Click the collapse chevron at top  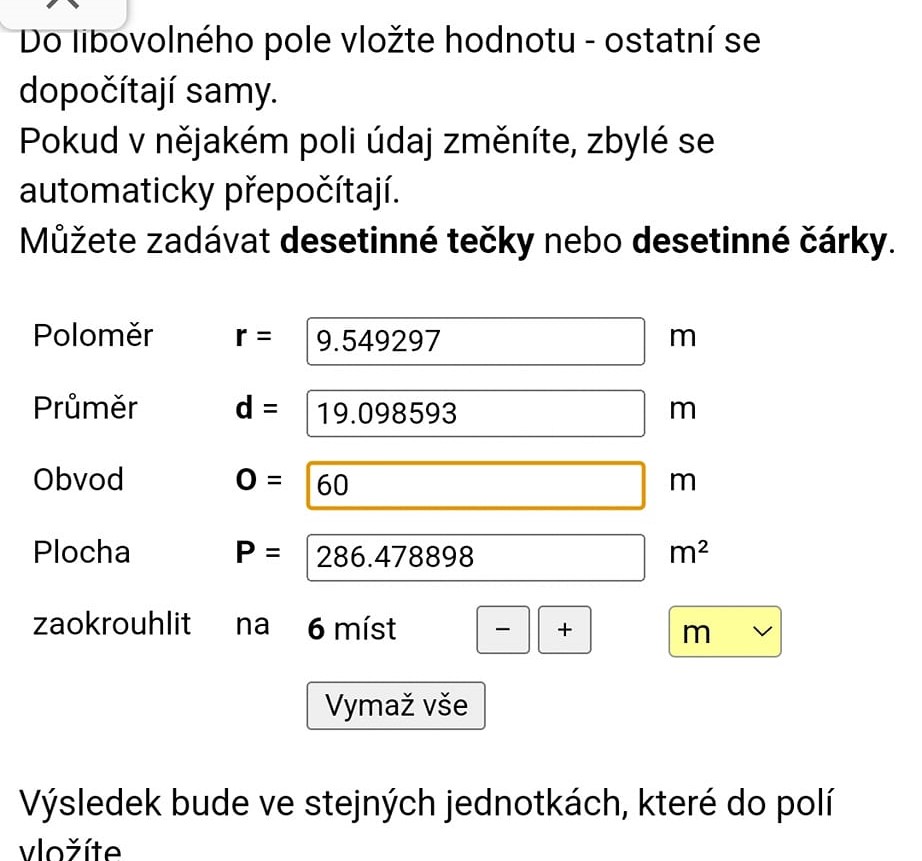coord(63,5)
